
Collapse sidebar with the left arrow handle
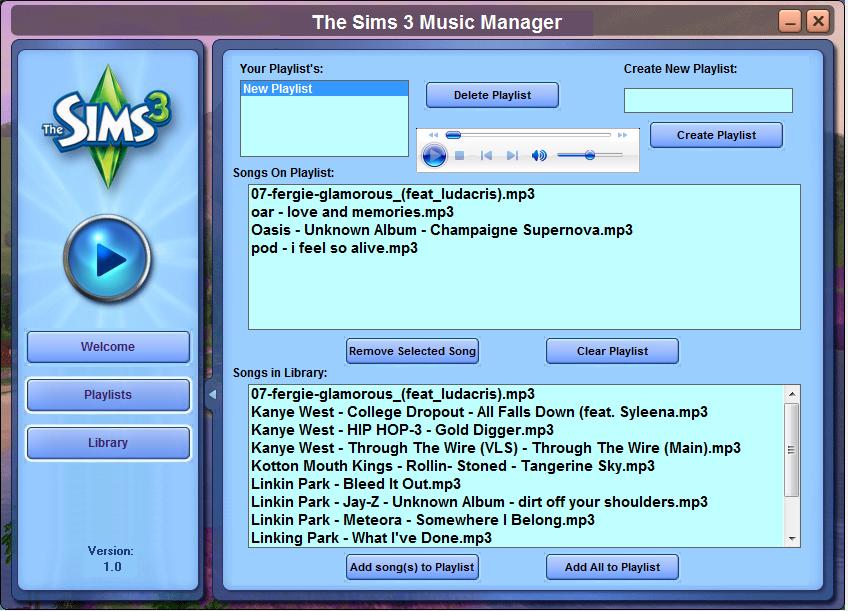tap(213, 395)
